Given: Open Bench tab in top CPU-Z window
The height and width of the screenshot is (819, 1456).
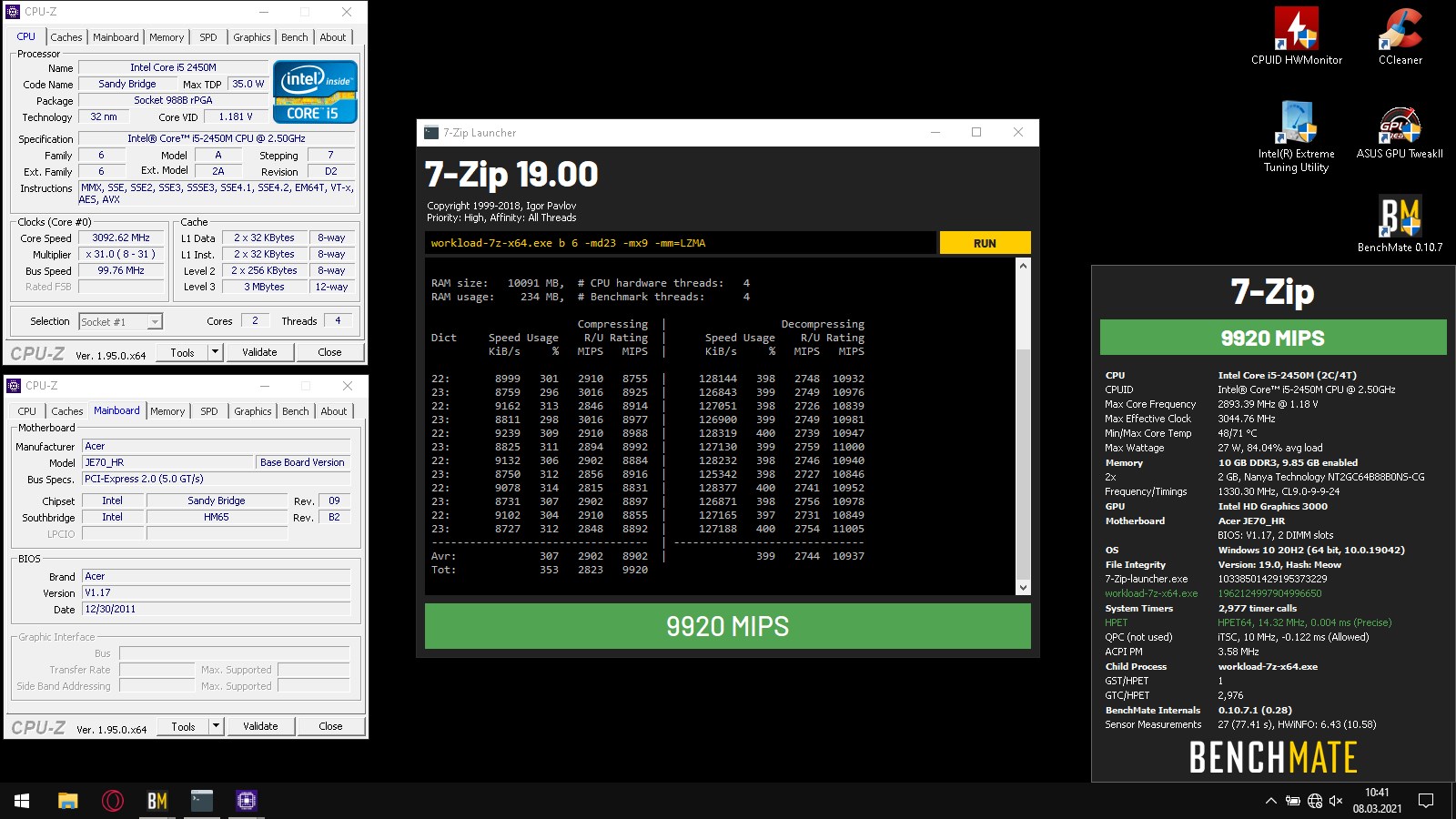Looking at the screenshot, I should point(295,37).
